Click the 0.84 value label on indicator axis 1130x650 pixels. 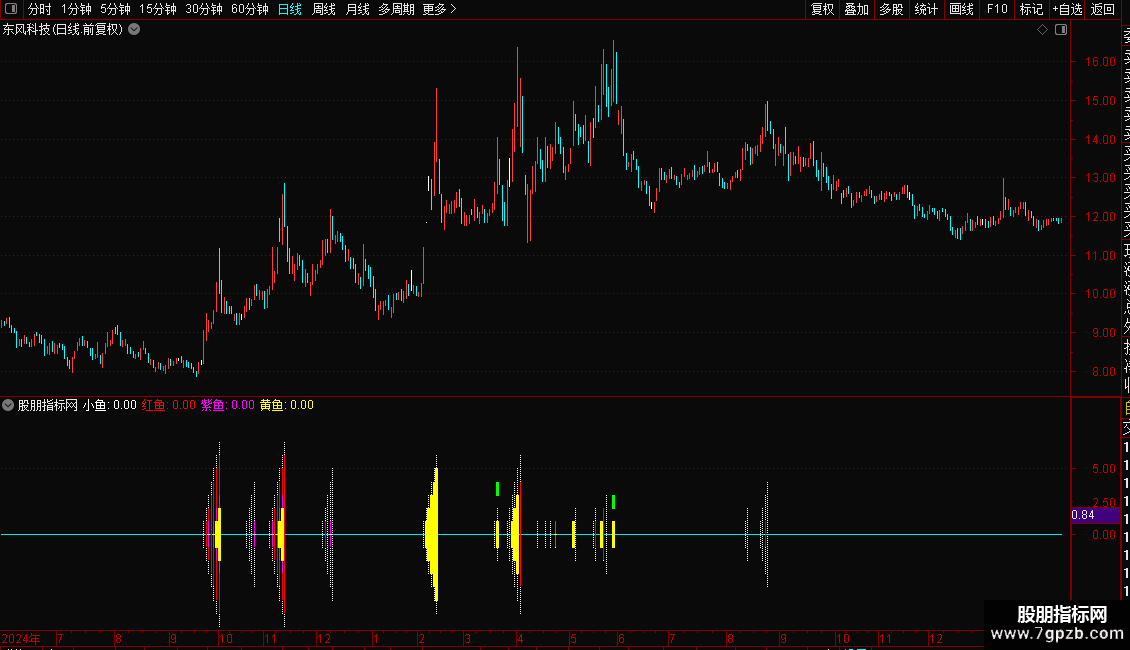click(x=1083, y=515)
